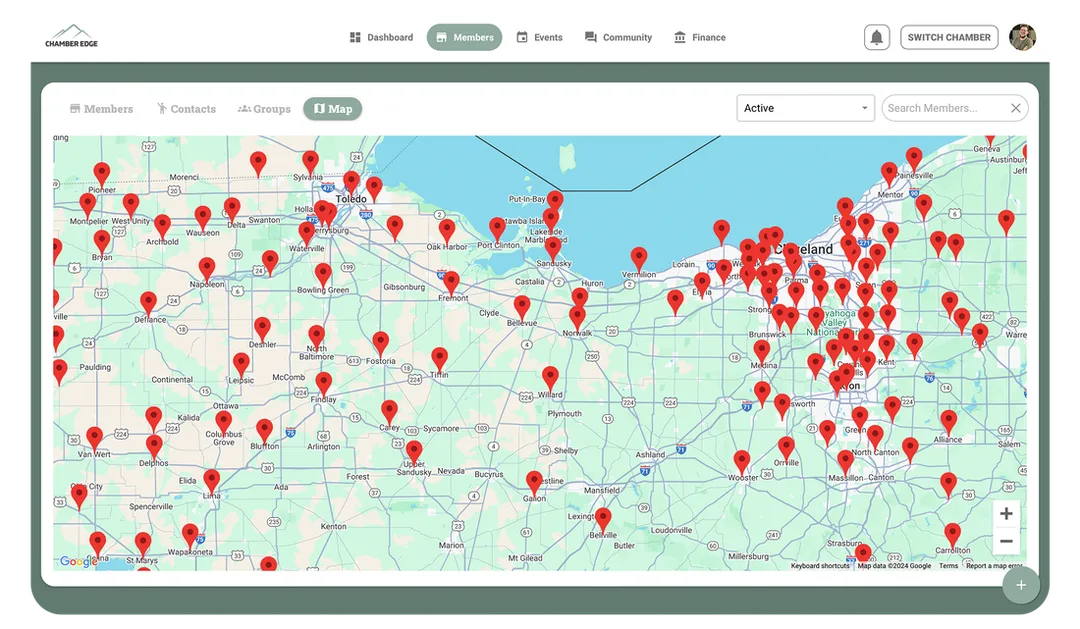The height and width of the screenshot is (629, 1080).
Task: Select the map pin at Bluffton
Action: 264,431
